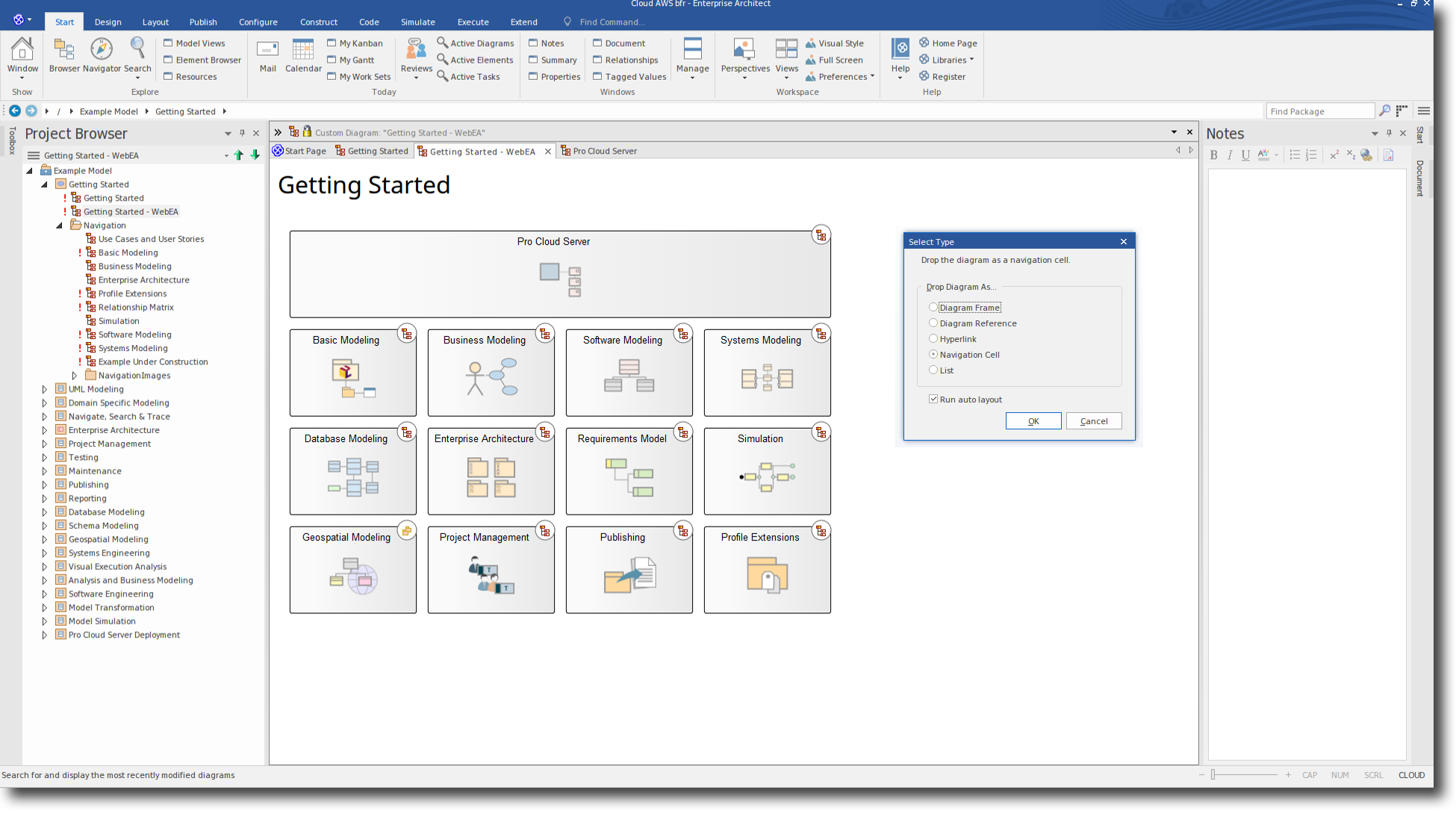This screenshot has height=814, width=1456.
Task: Open the Libraries dropdown
Action: point(950,60)
